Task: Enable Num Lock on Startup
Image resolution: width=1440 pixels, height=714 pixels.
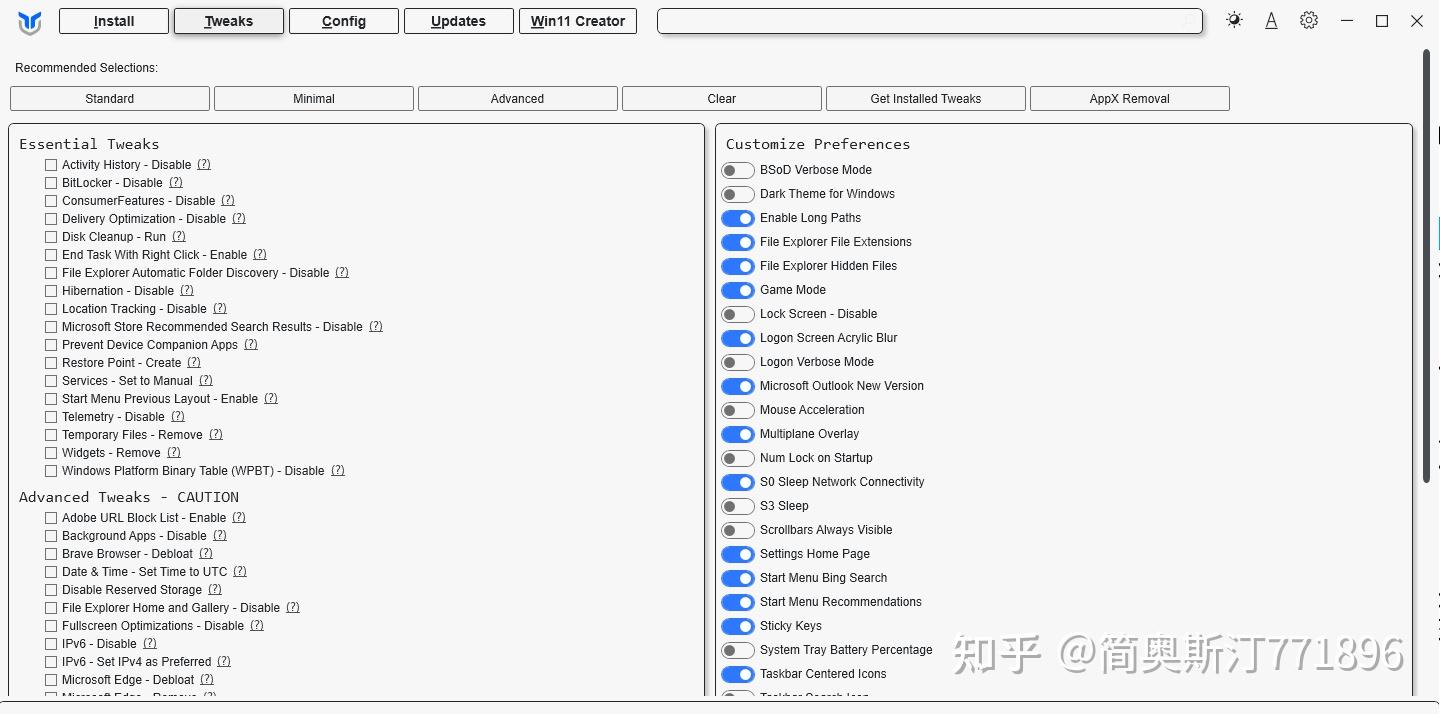Action: (738, 458)
